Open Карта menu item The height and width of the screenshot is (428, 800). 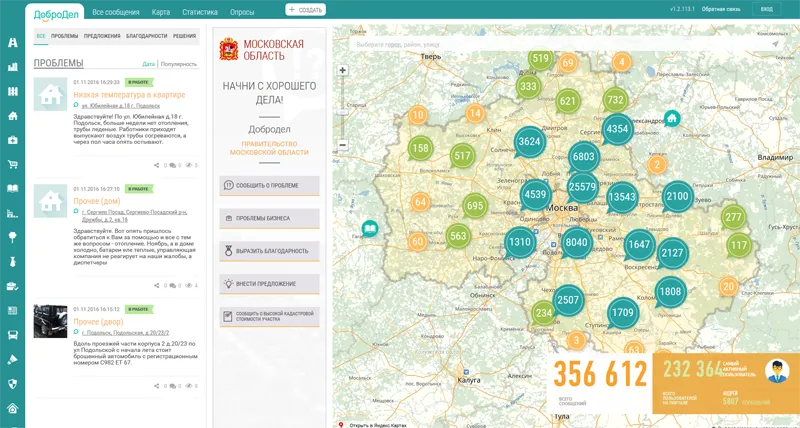point(161,12)
